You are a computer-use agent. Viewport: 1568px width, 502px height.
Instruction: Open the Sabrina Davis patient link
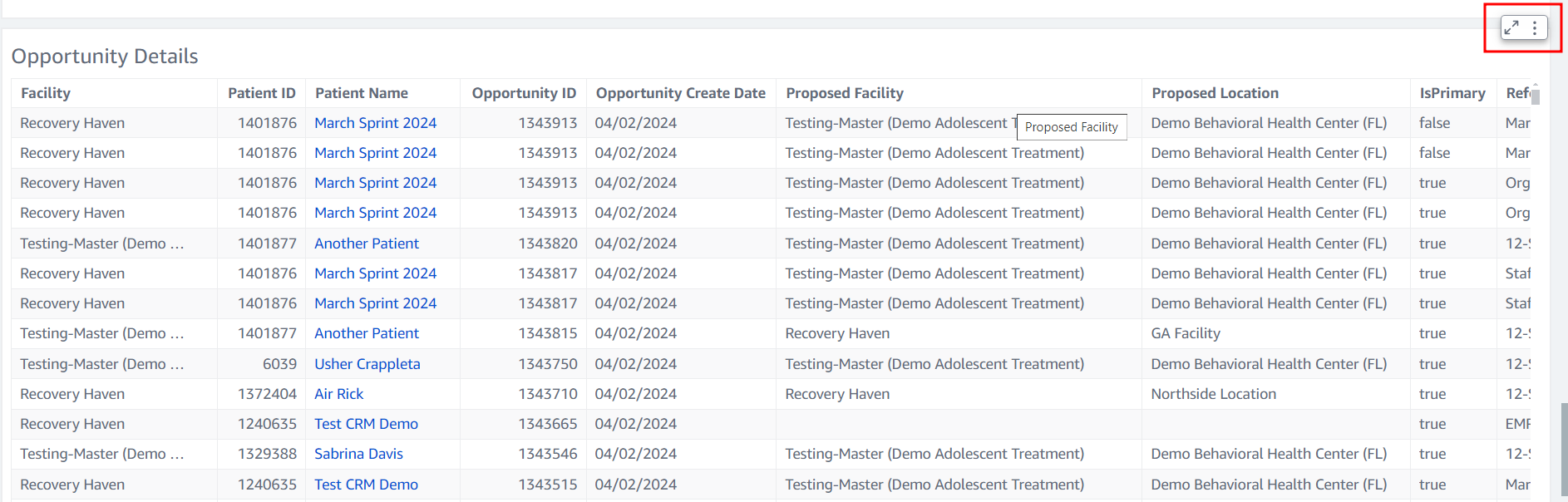click(x=358, y=454)
